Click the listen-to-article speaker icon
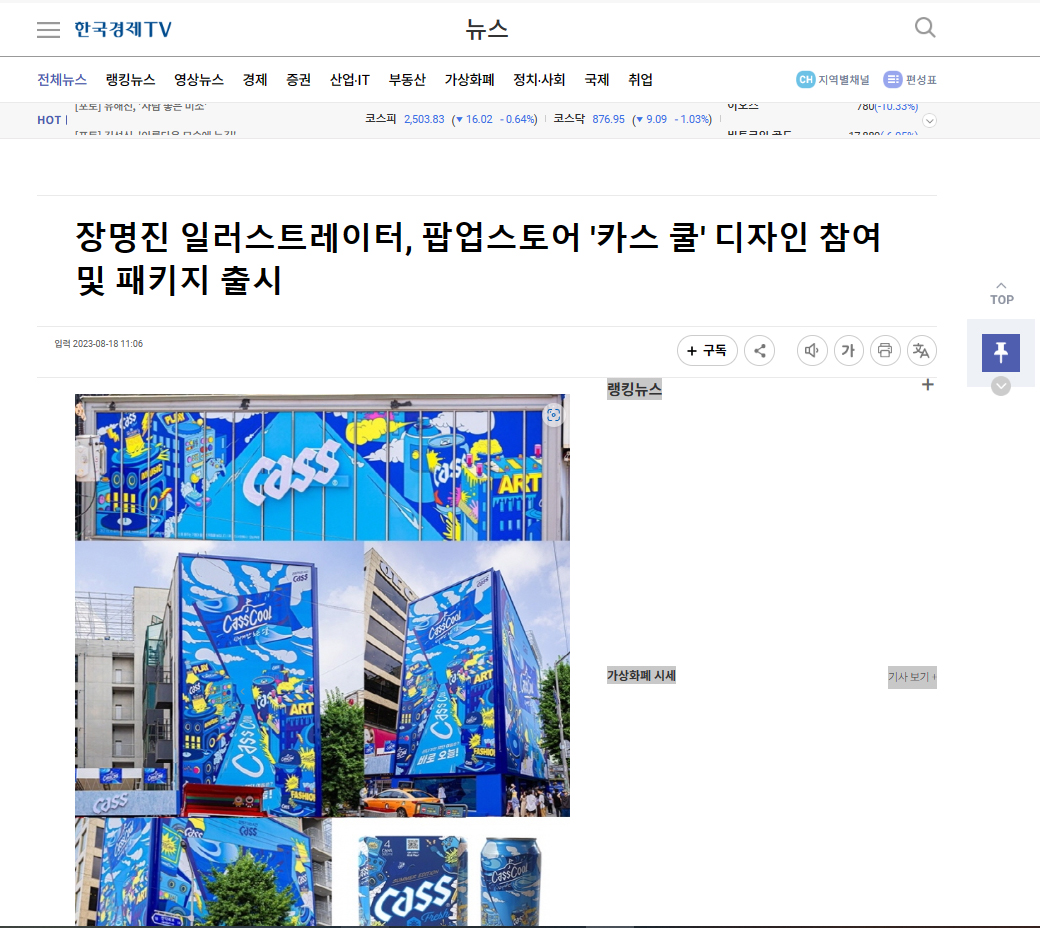The width and height of the screenshot is (1040, 928). point(812,350)
